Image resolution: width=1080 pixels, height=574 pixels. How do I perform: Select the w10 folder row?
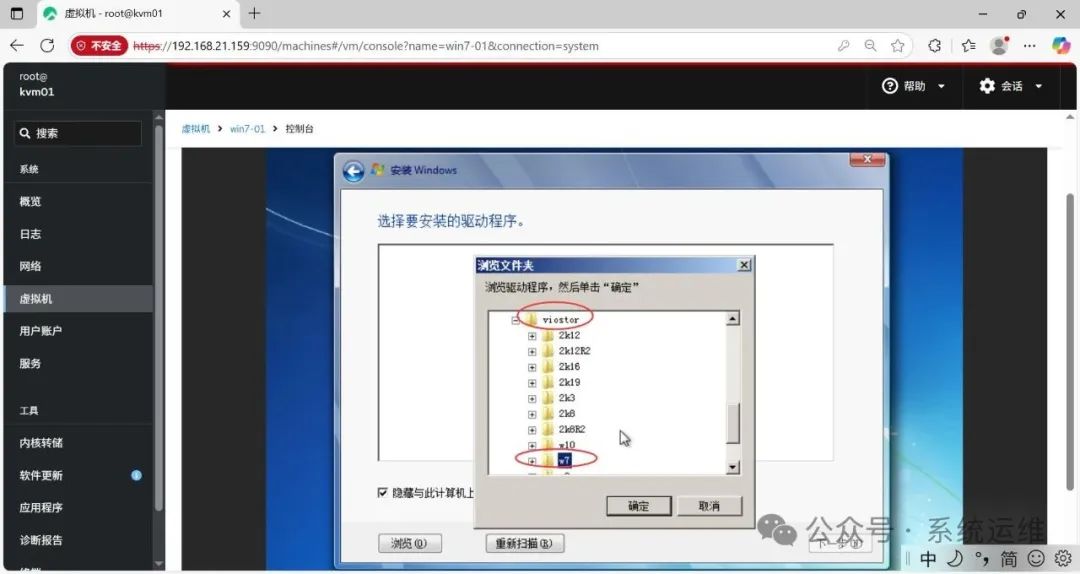tap(566, 445)
